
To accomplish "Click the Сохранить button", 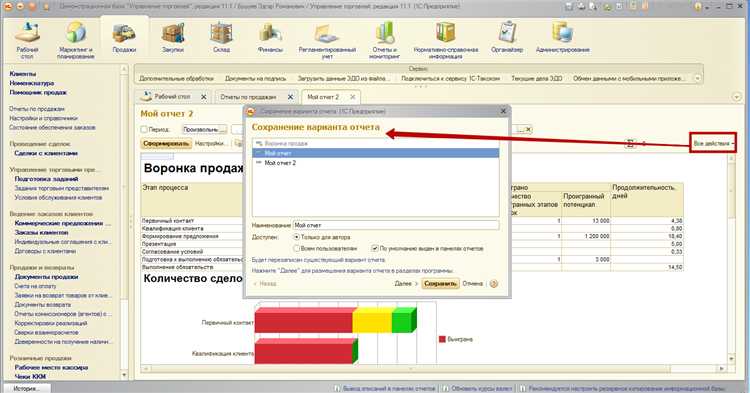I will pos(440,284).
